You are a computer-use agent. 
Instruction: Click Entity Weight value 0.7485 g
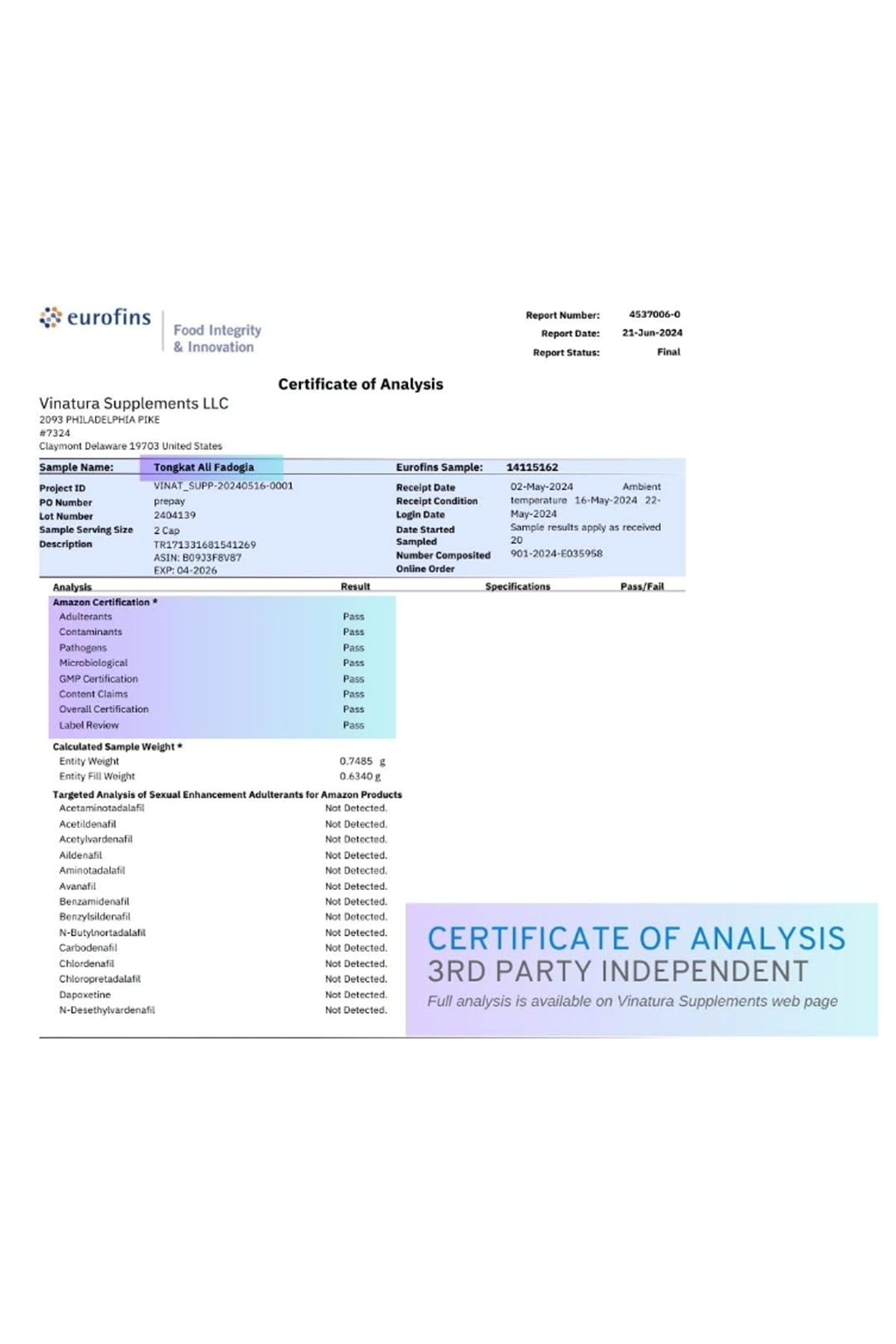click(362, 761)
